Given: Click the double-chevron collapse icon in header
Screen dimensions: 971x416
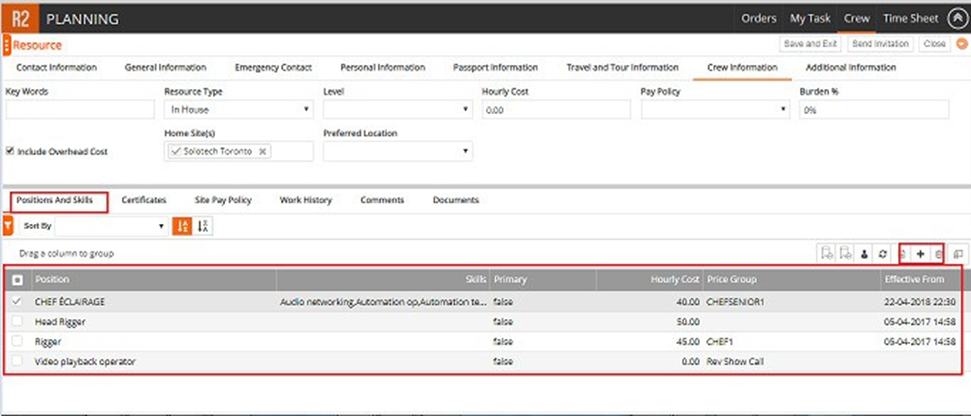Looking at the screenshot, I should coord(962,44).
